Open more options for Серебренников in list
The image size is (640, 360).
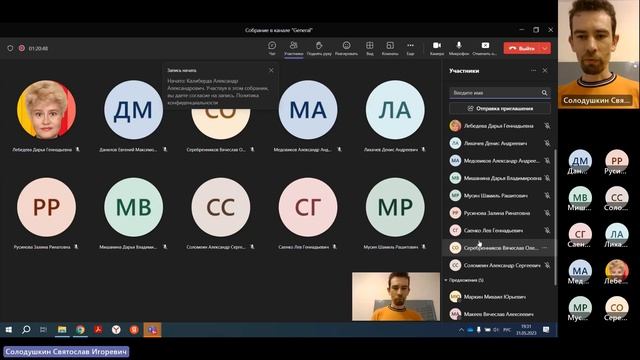pyautogui.click(x=545, y=248)
